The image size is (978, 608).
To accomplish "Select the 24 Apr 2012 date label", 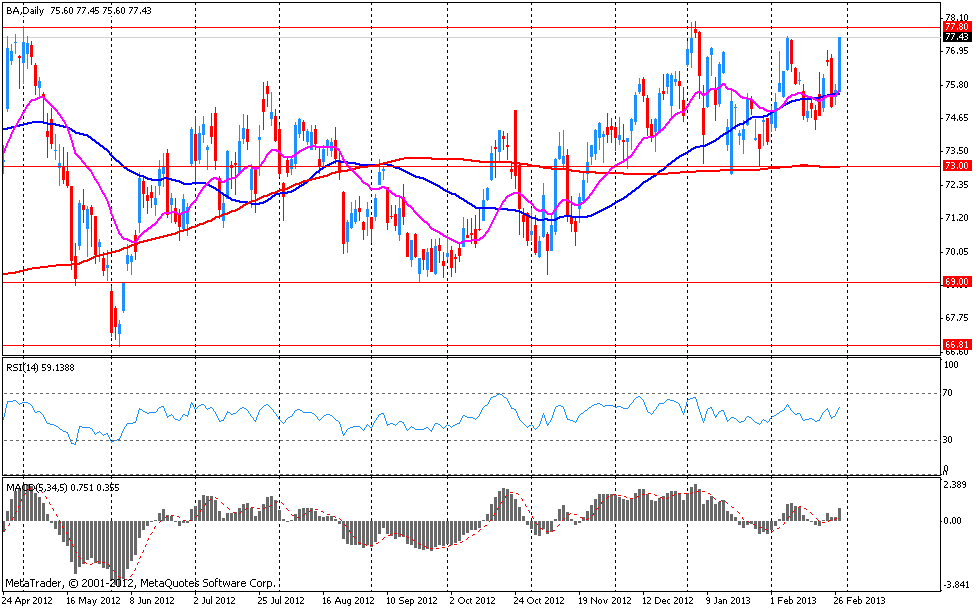I will [28, 601].
